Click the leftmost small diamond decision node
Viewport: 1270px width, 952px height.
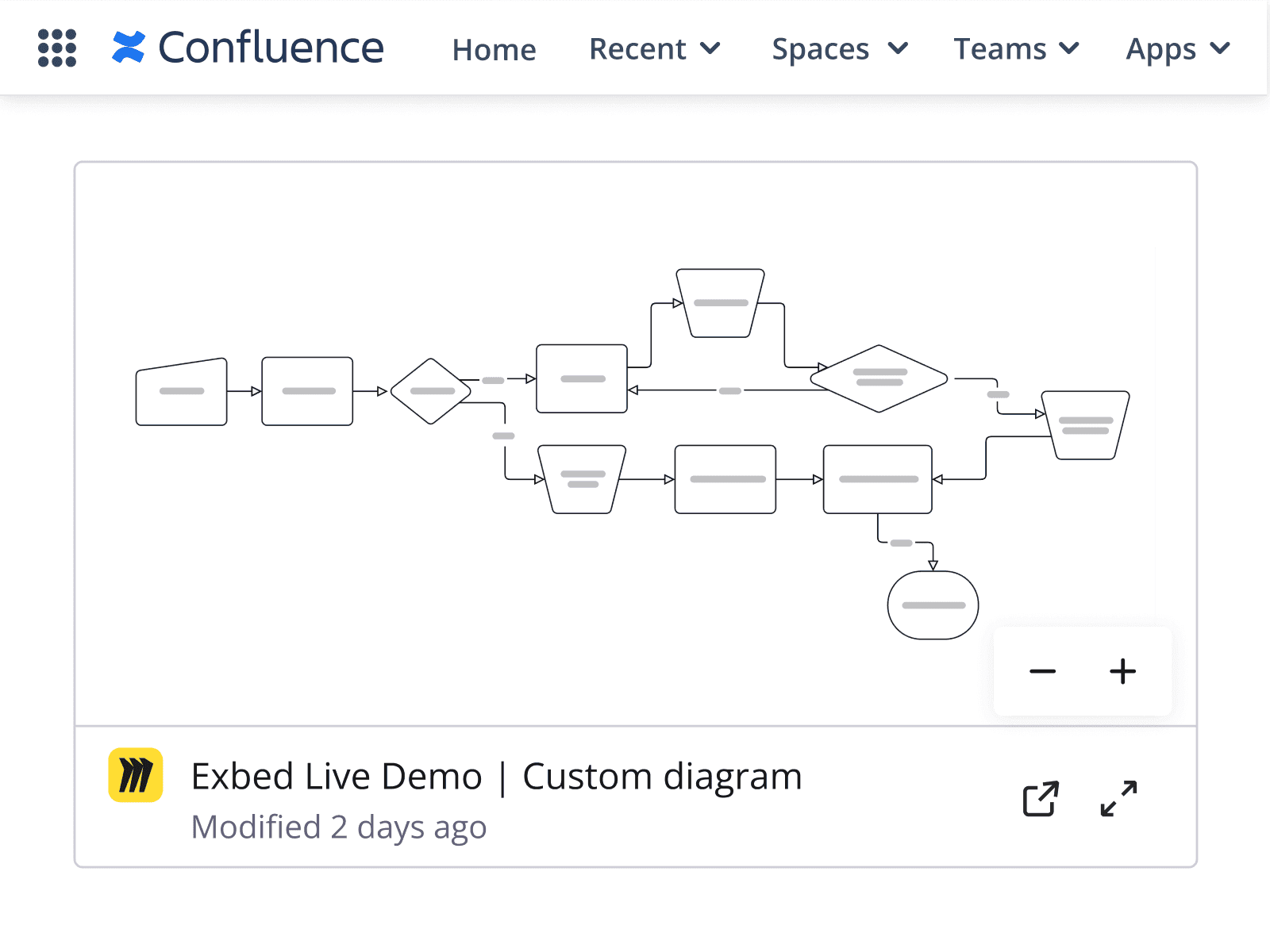click(x=431, y=391)
